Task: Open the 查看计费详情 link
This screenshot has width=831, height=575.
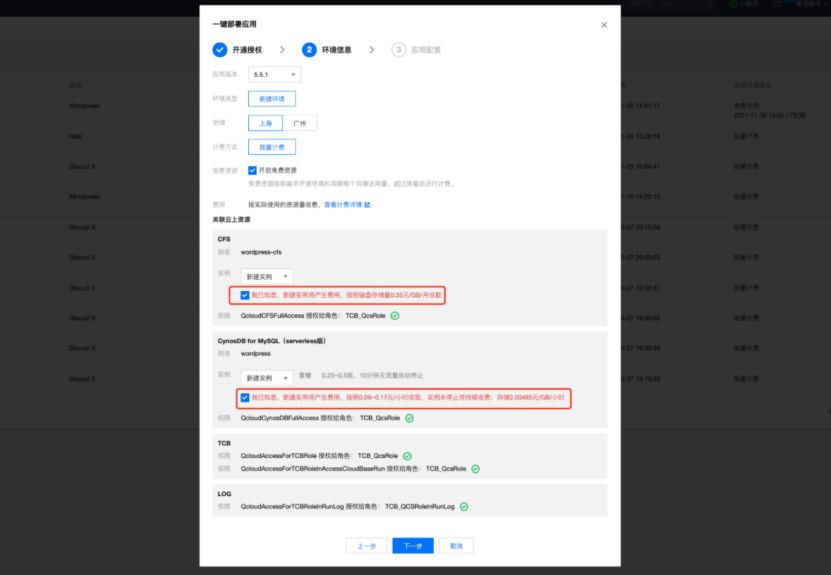Action: pyautogui.click(x=343, y=205)
